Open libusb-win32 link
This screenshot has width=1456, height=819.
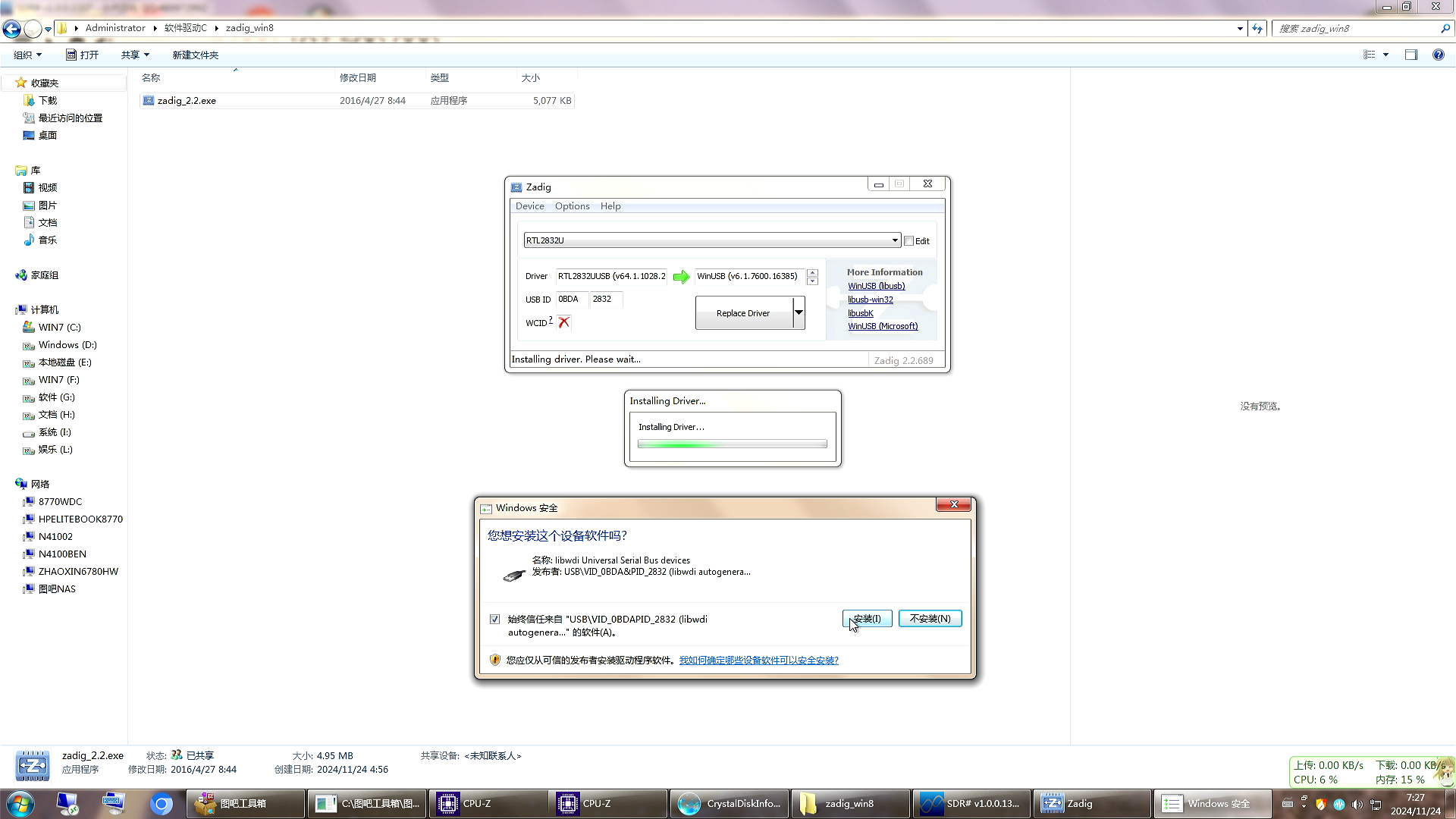coord(870,300)
